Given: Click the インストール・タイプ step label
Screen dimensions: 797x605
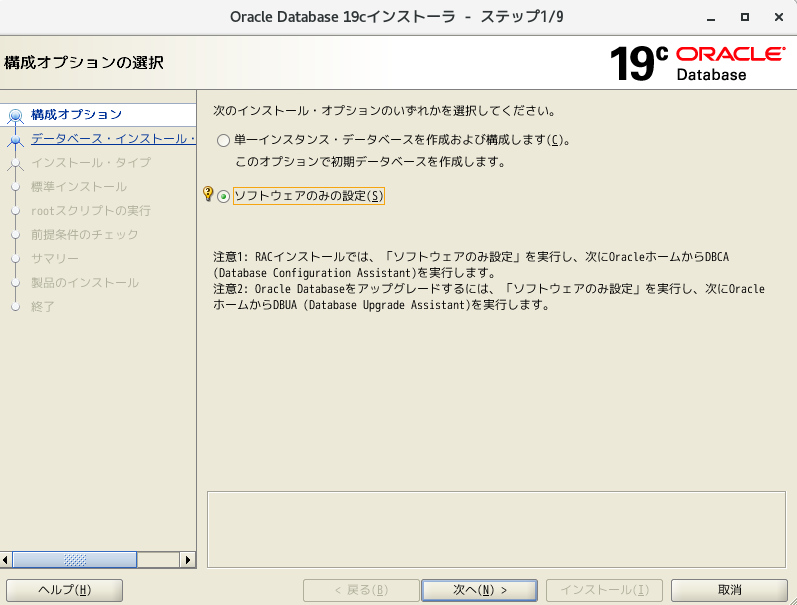Looking at the screenshot, I should pos(91,163).
